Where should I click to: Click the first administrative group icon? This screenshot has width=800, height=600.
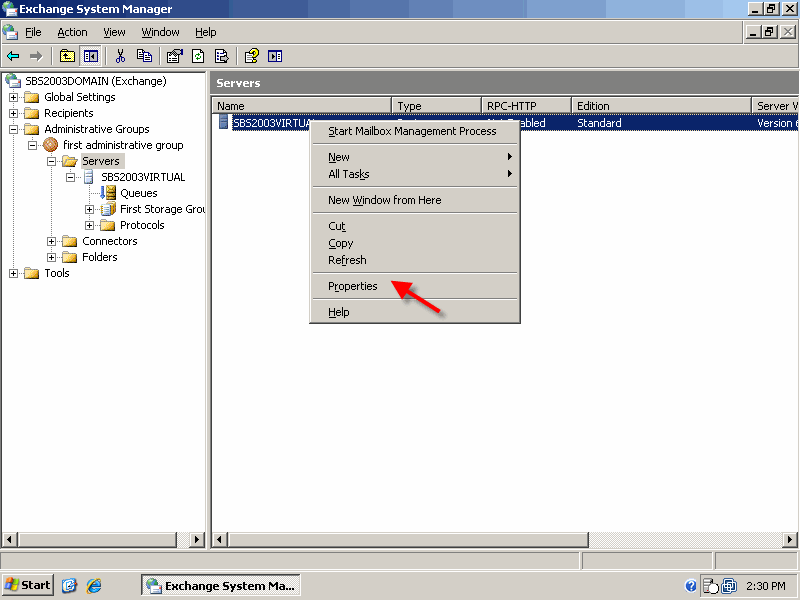[51, 145]
